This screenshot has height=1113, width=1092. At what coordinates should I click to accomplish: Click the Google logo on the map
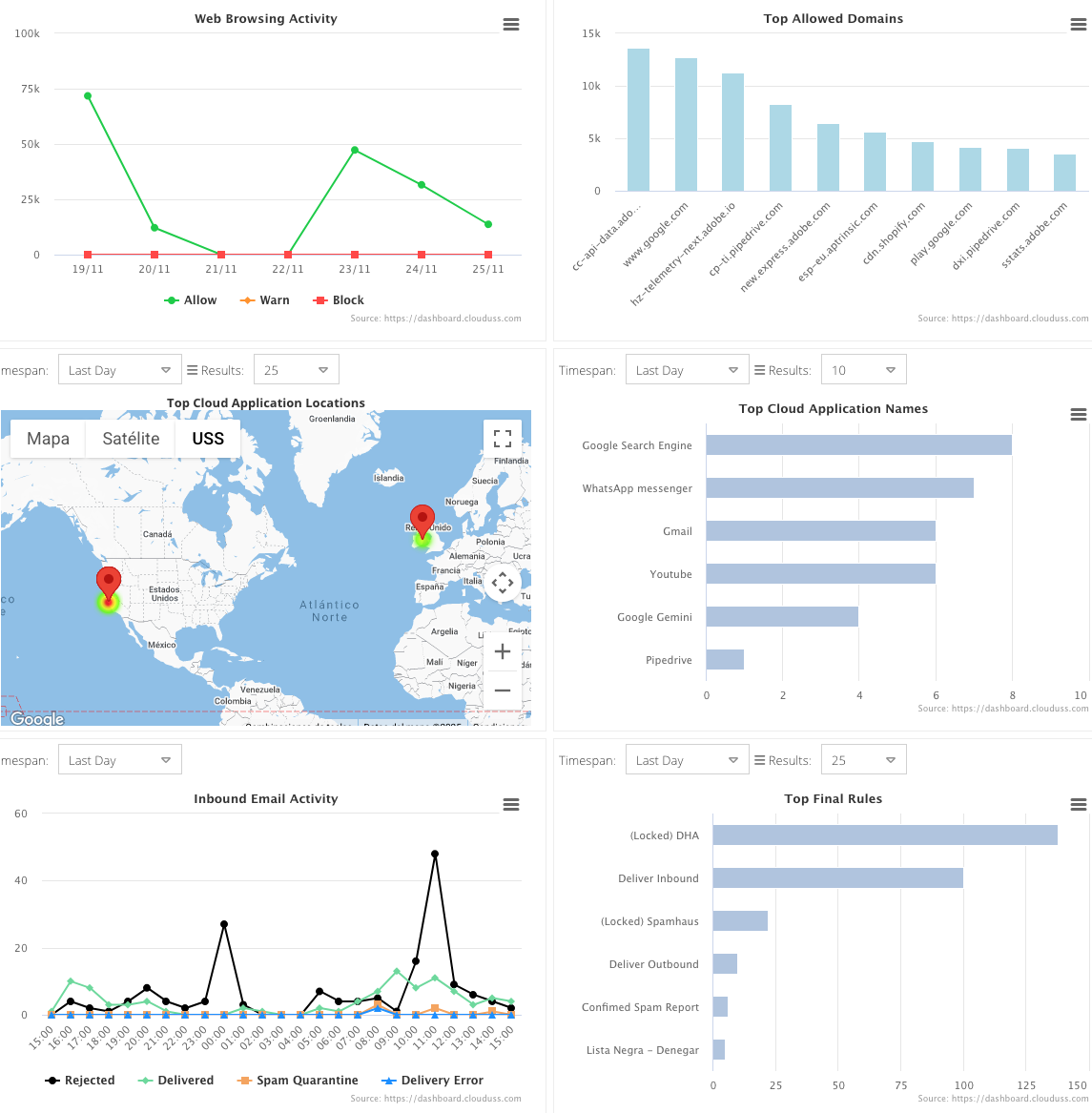(x=37, y=718)
